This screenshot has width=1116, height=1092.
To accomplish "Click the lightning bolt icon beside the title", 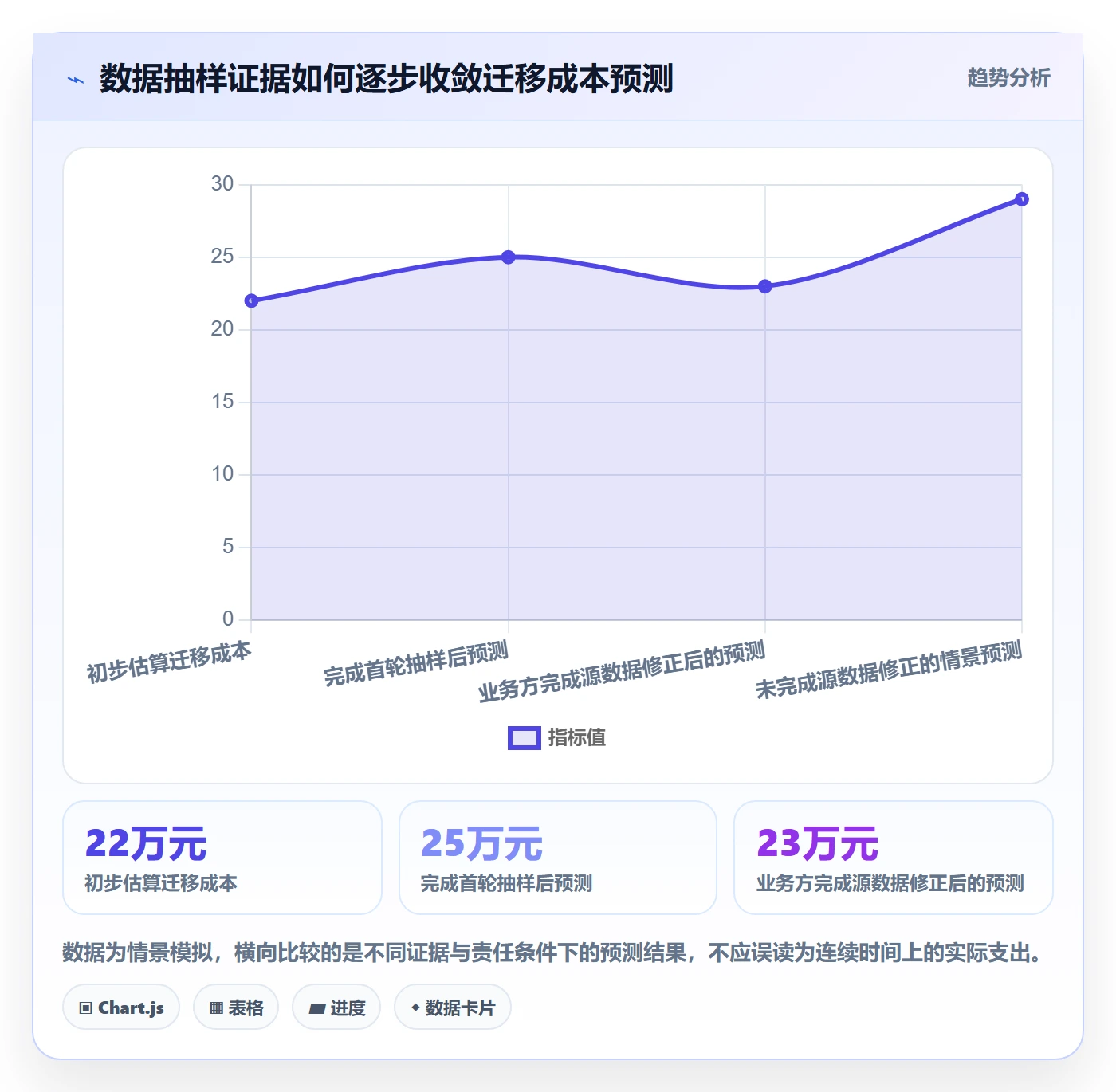I will 76,80.
